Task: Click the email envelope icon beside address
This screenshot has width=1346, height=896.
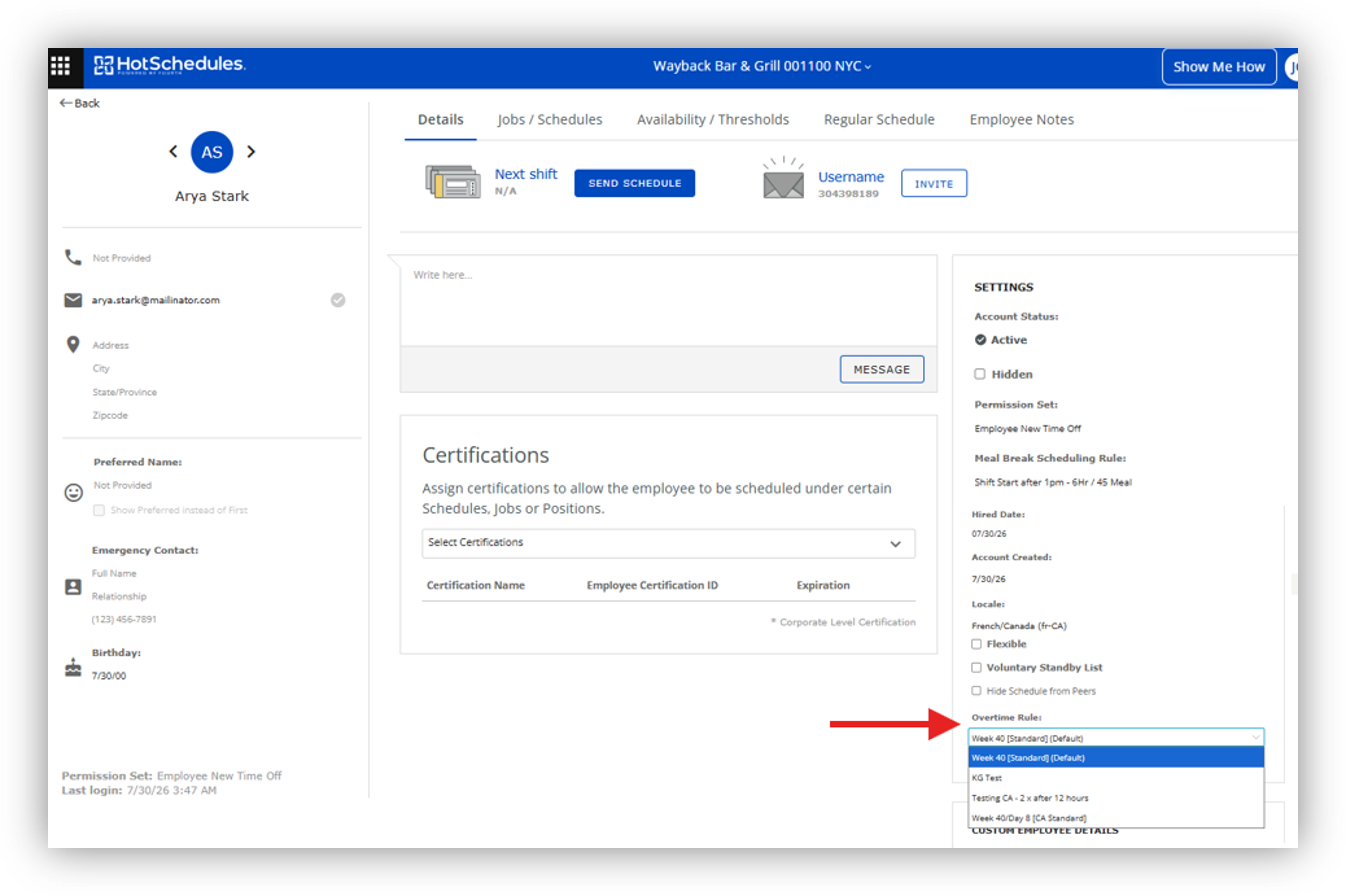Action: [73, 300]
